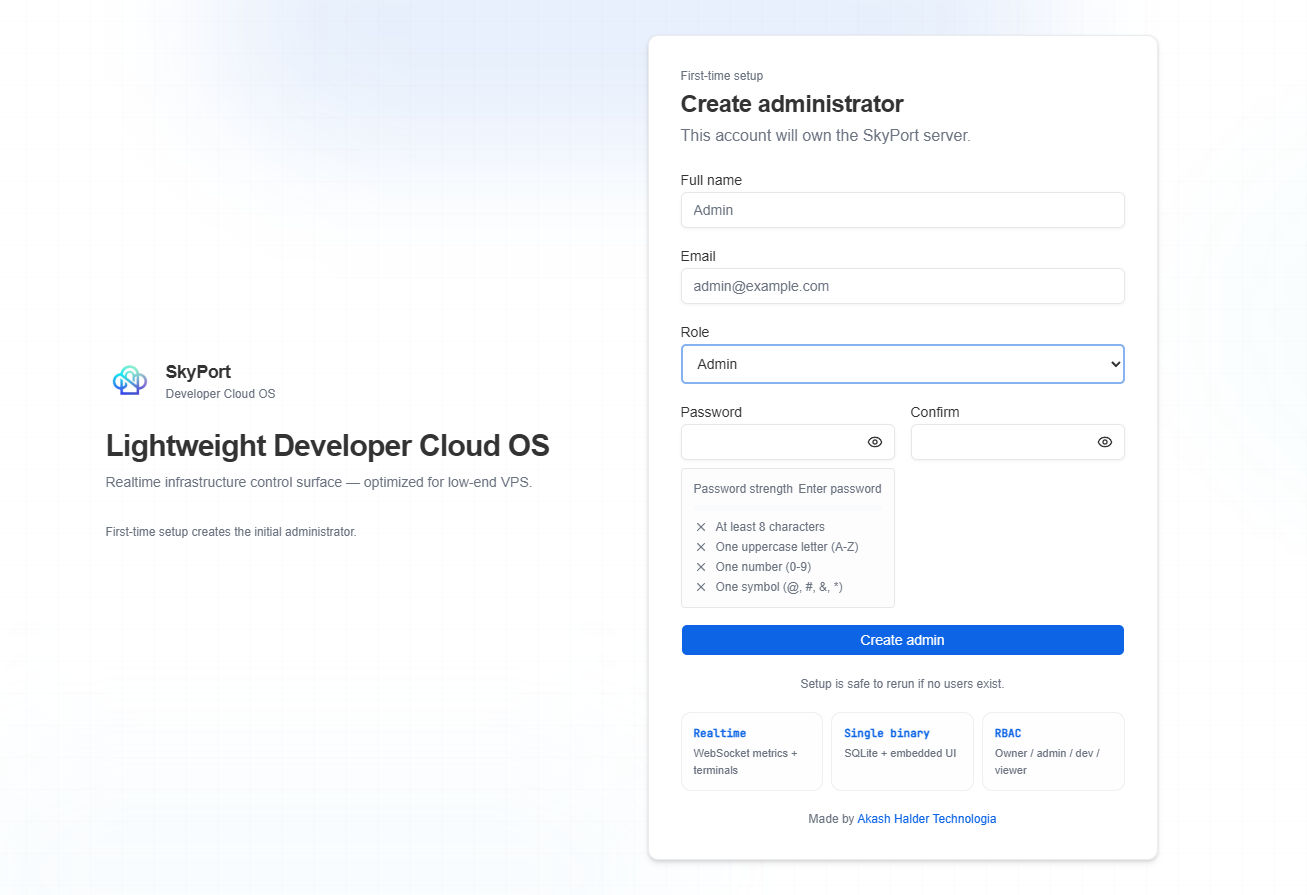Click 'This account will own the SkyPort server.' text
This screenshot has width=1307, height=895.
coord(826,135)
